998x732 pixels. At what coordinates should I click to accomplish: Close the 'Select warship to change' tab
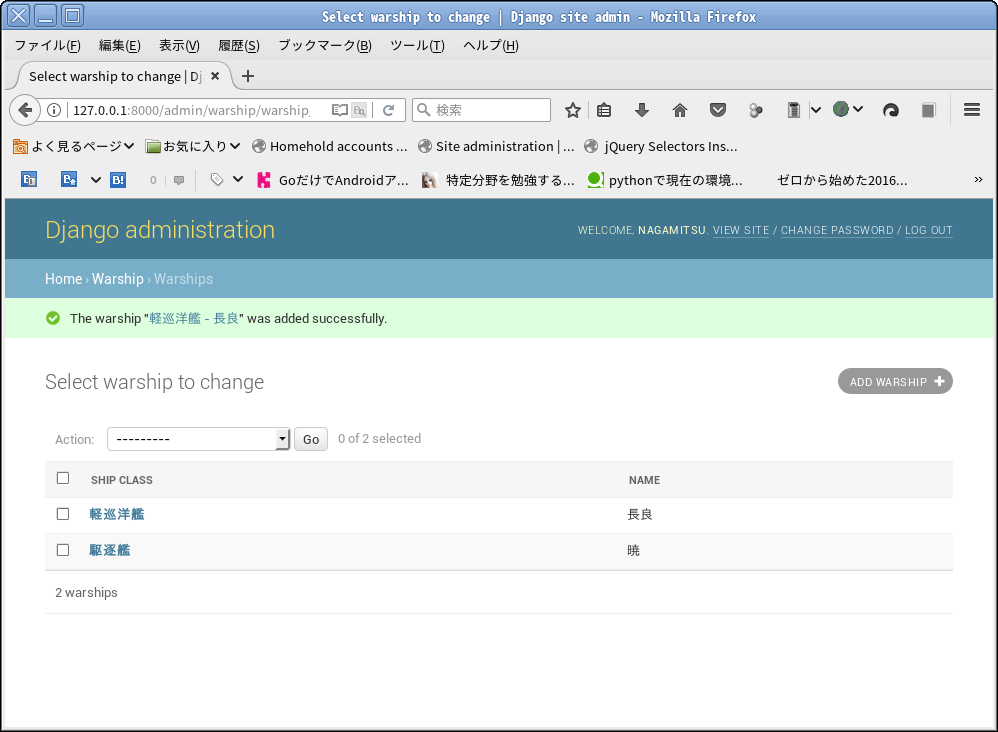(x=215, y=76)
